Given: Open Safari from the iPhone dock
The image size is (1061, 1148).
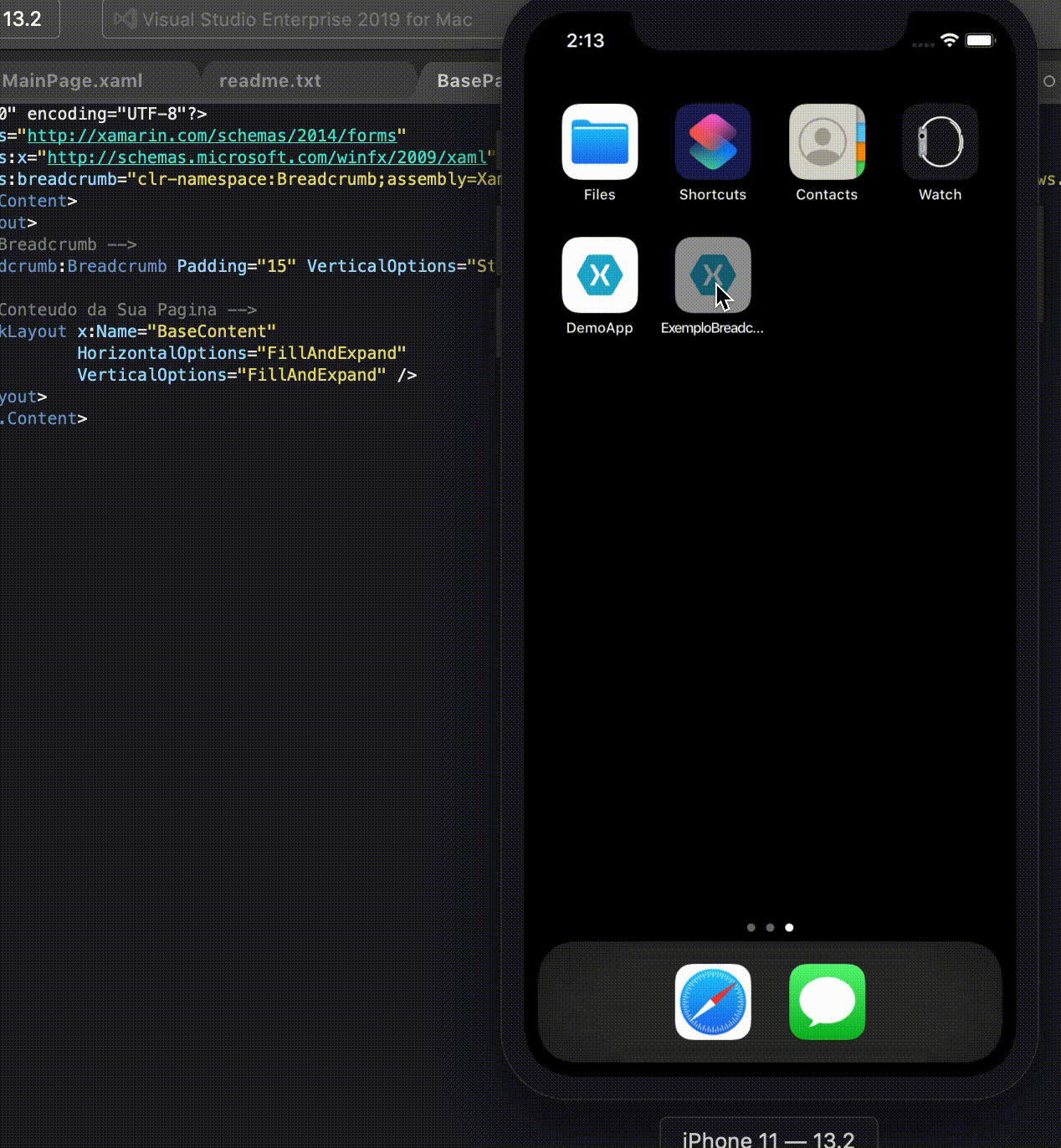Looking at the screenshot, I should point(713,1002).
